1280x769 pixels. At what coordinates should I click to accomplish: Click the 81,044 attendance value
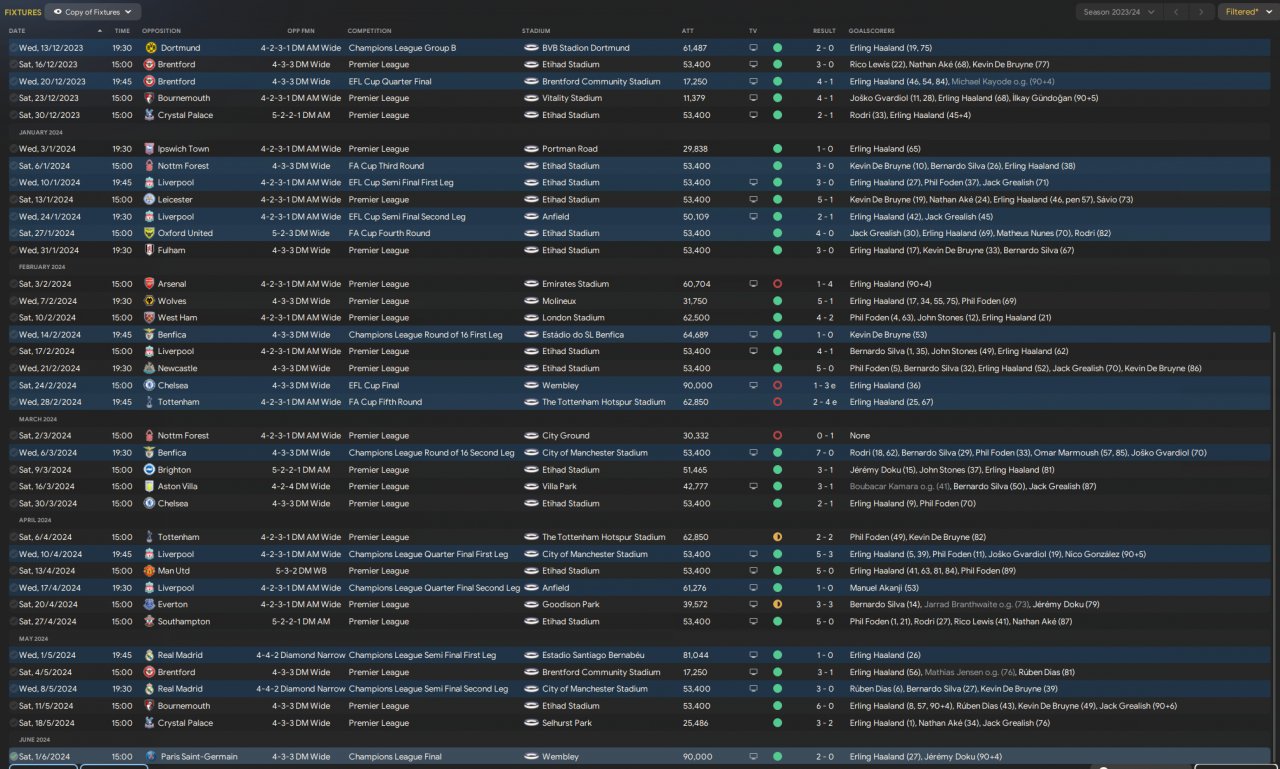coord(695,656)
